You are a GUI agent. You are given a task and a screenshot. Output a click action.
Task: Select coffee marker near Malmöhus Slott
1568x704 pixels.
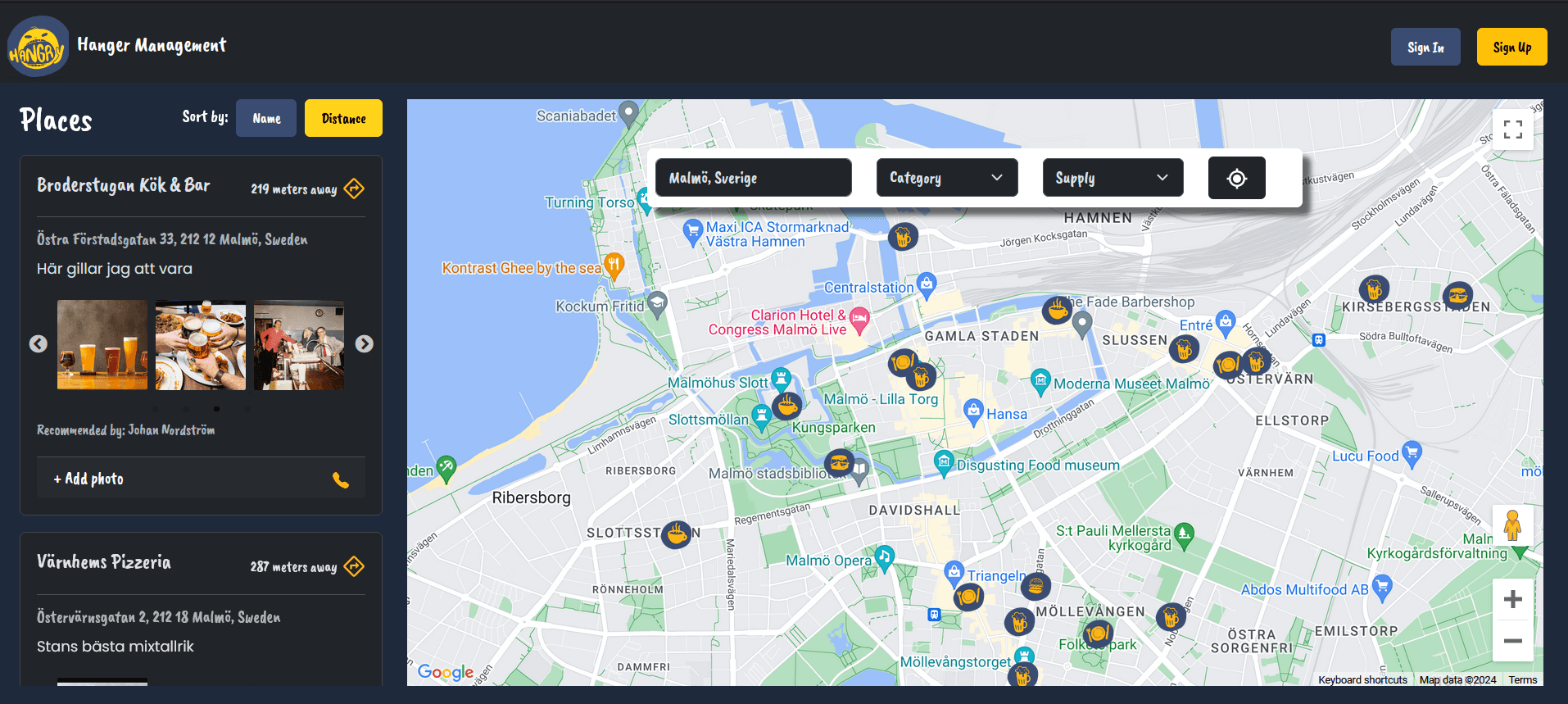pos(786,405)
